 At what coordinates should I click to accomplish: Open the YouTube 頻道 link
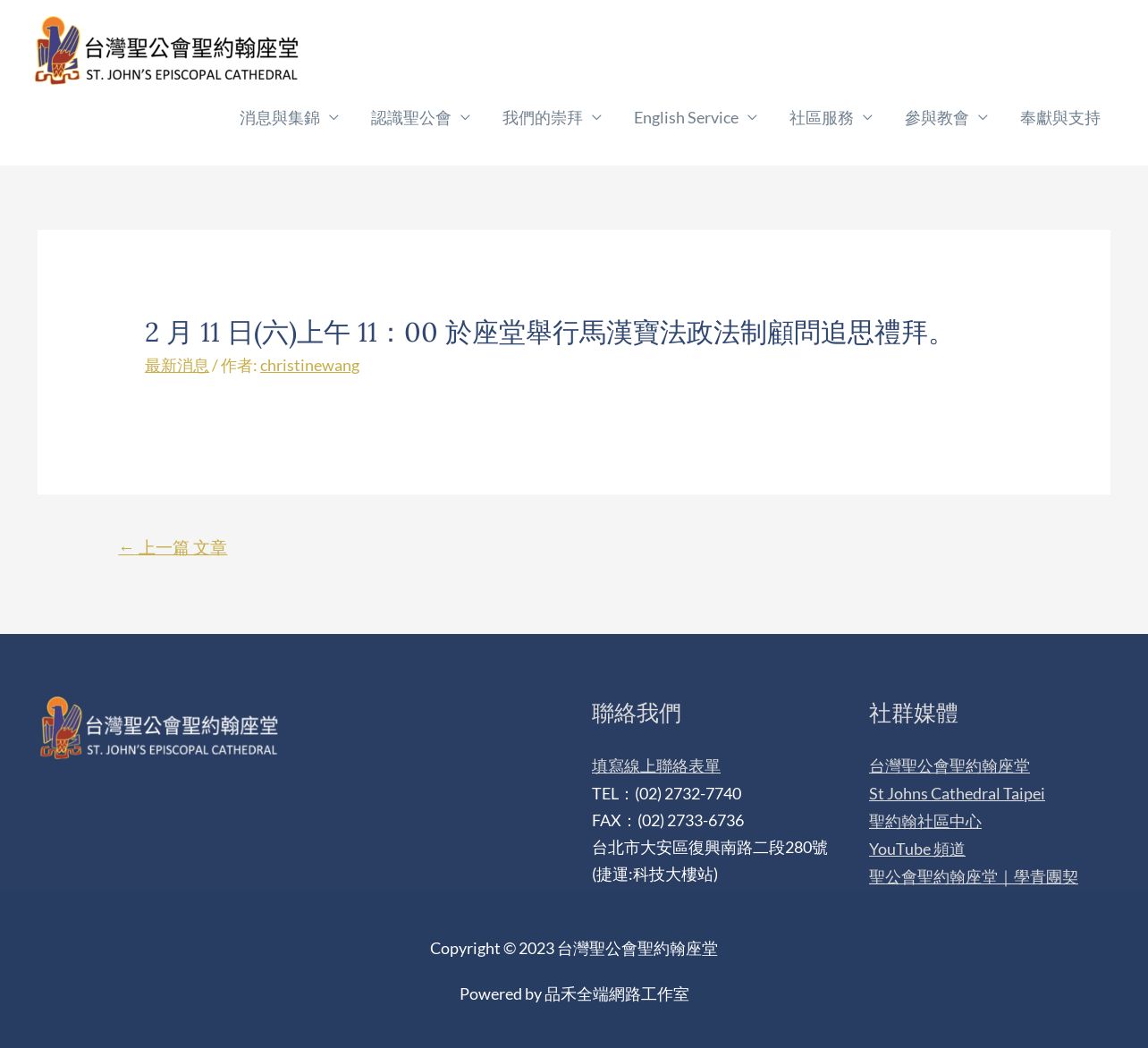point(917,849)
